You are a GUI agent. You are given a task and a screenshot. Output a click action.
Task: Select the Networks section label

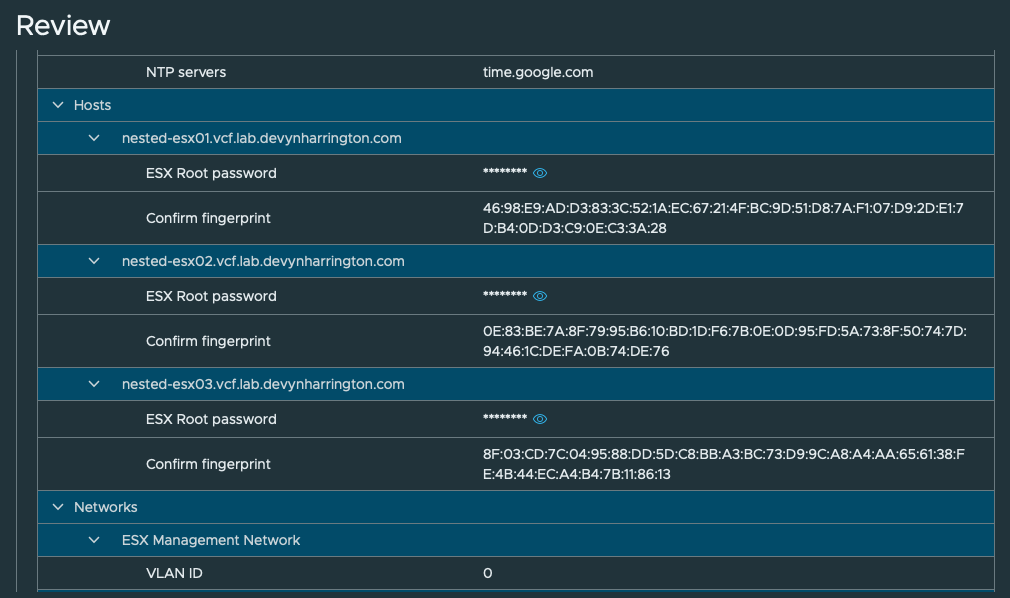pyautogui.click(x=106, y=507)
